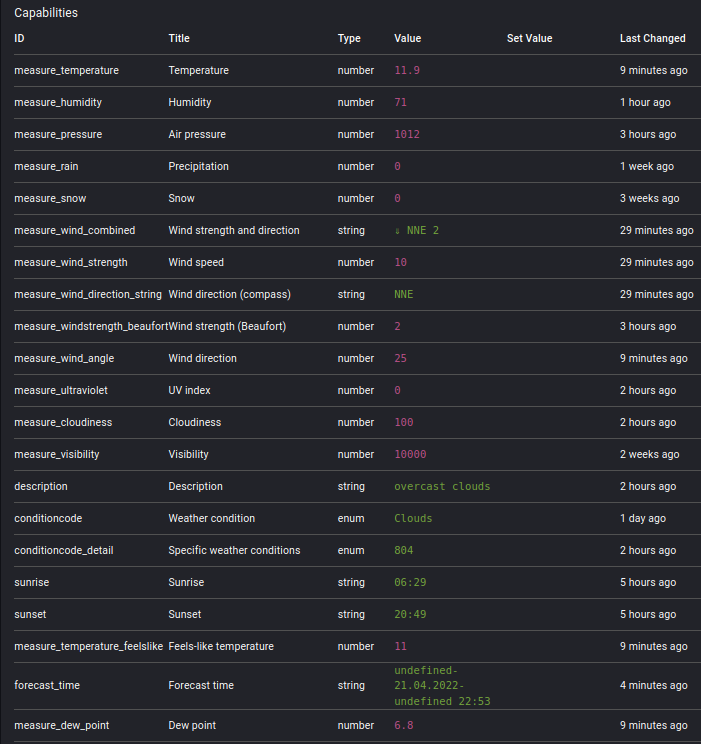Click the Last Changed column header
This screenshot has height=744, width=701.
pos(652,38)
